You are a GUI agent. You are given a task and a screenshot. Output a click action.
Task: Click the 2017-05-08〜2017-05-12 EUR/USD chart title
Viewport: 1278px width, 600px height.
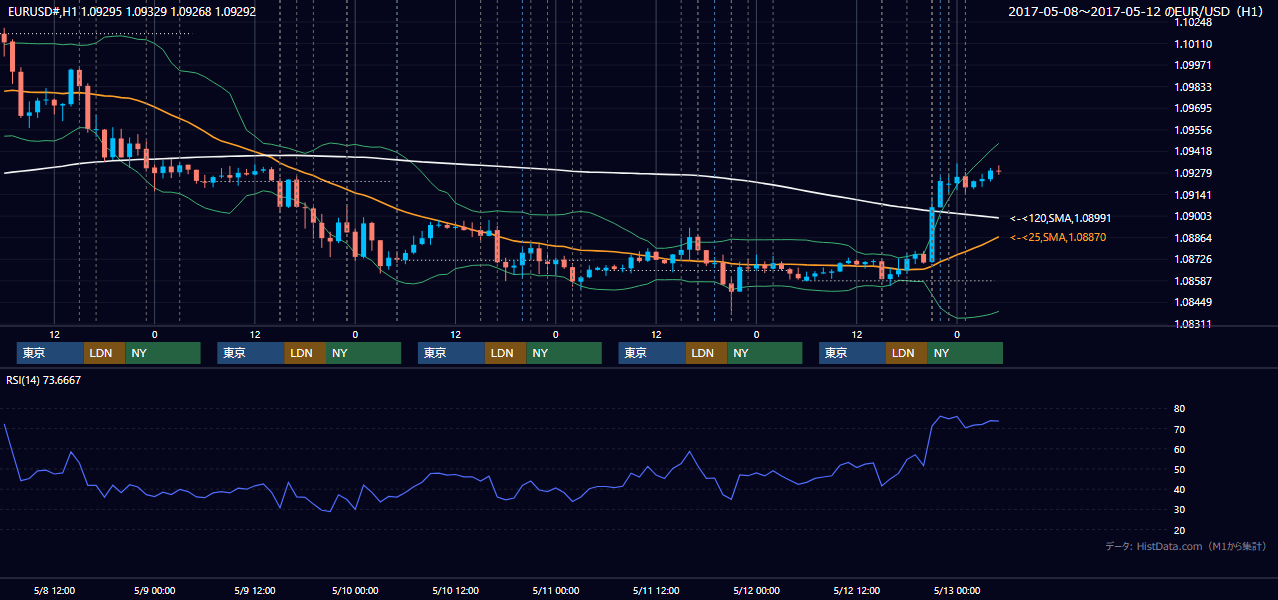click(x=1137, y=11)
